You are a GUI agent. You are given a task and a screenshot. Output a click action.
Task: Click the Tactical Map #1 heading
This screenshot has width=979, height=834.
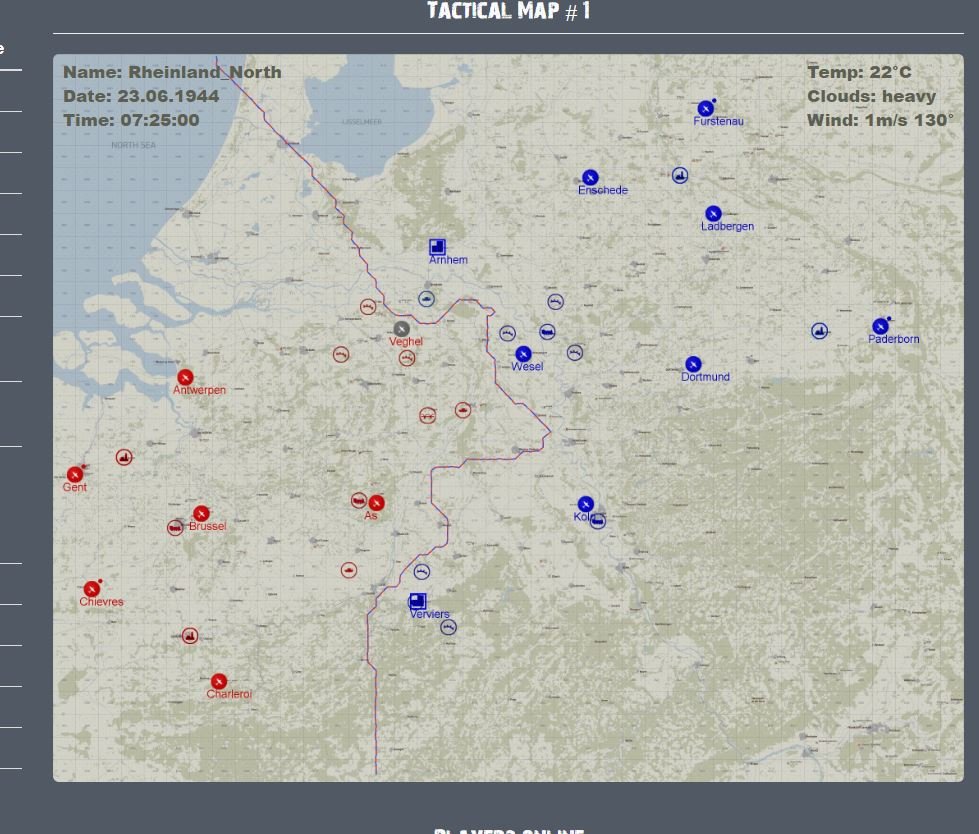pyautogui.click(x=509, y=11)
